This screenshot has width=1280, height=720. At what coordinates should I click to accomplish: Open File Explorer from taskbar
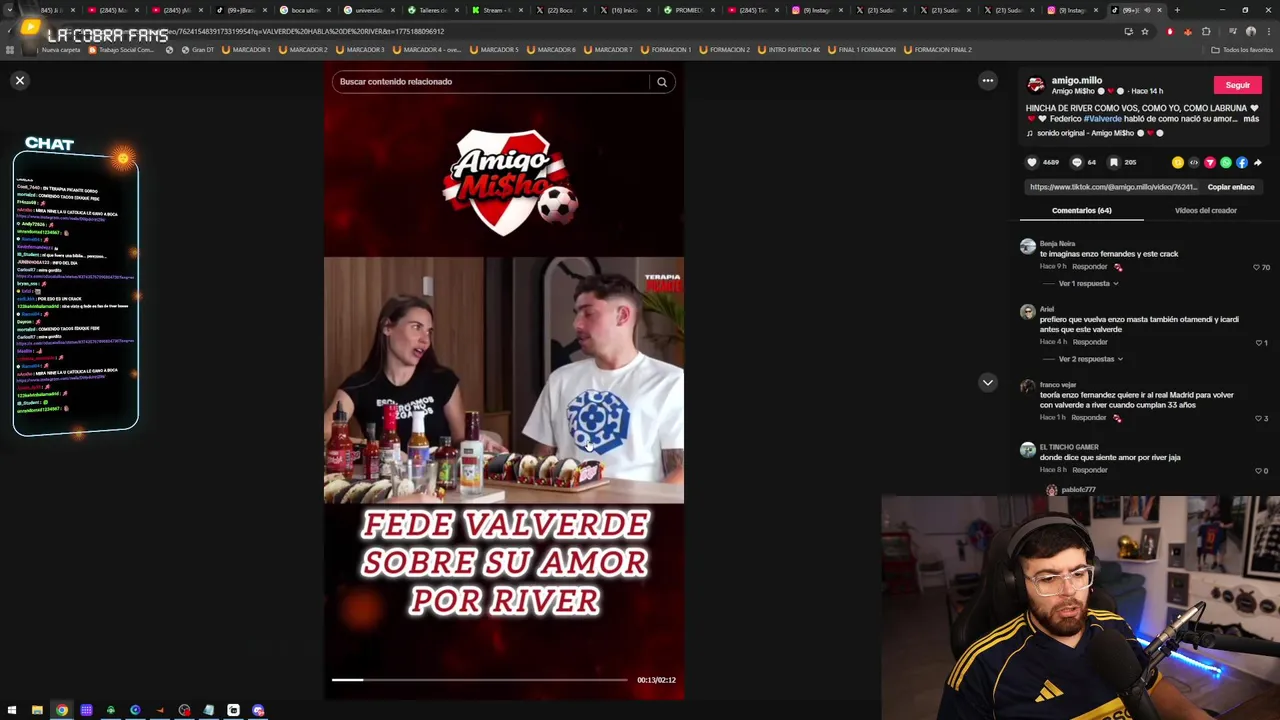click(x=37, y=711)
